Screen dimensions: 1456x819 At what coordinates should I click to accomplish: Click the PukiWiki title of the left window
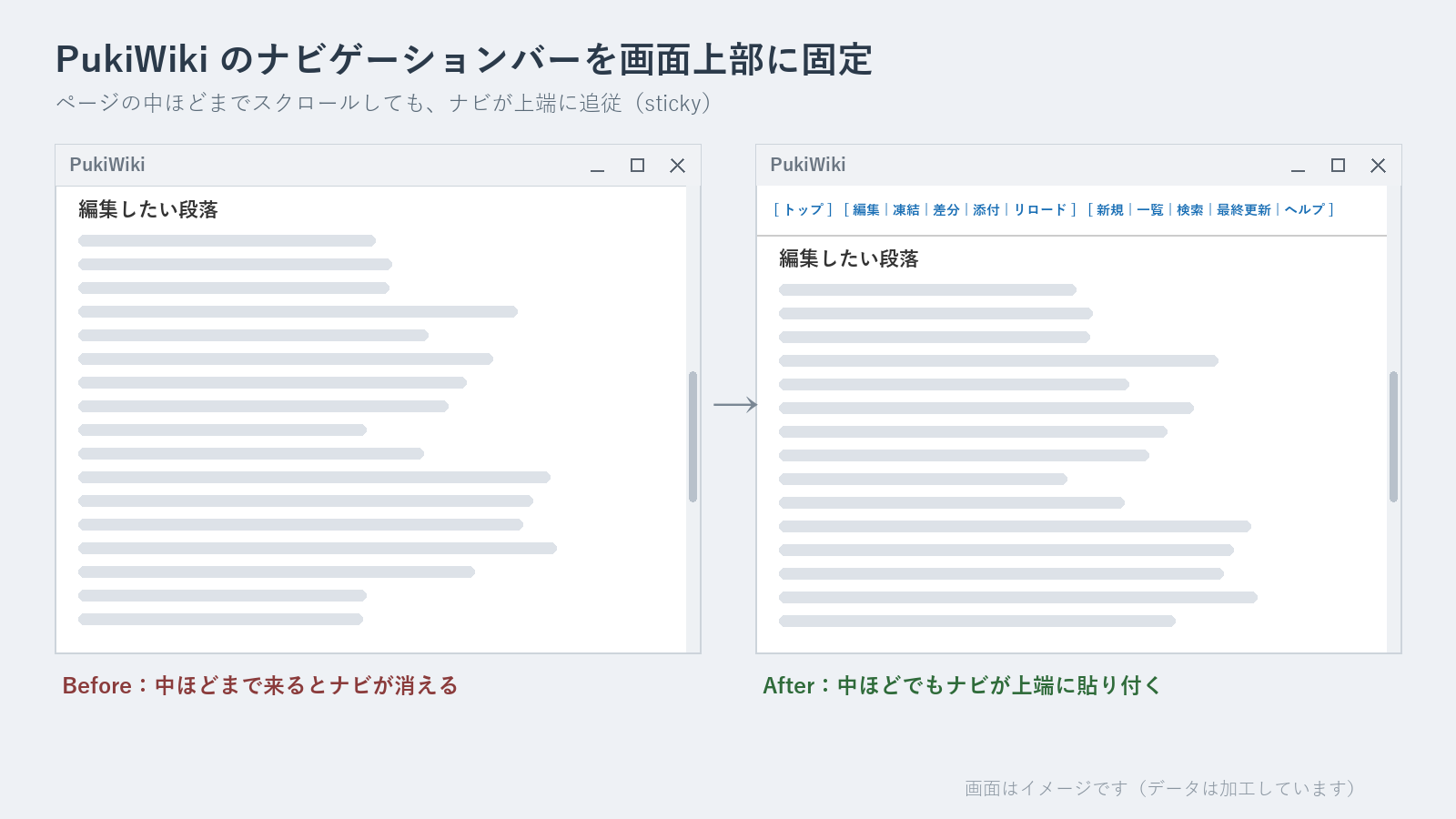tap(107, 165)
